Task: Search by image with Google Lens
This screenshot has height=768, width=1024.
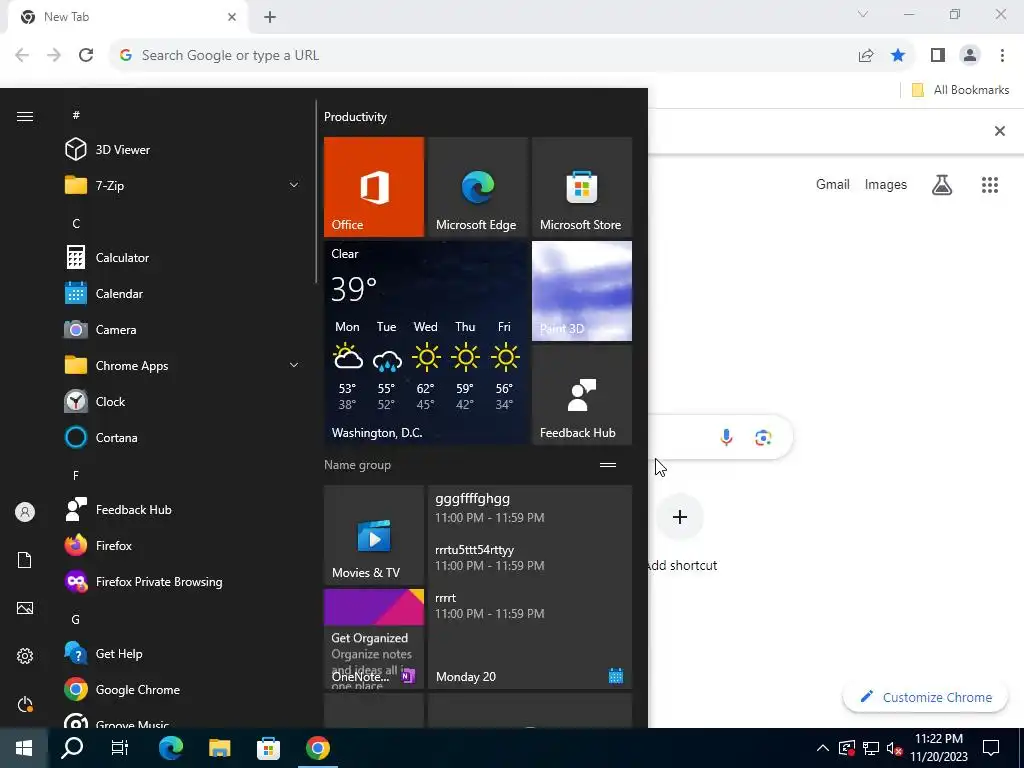Action: [x=763, y=438]
